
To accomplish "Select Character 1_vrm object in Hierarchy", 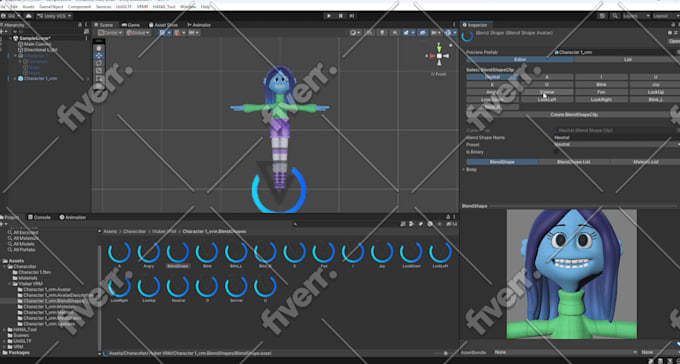I will point(40,79).
